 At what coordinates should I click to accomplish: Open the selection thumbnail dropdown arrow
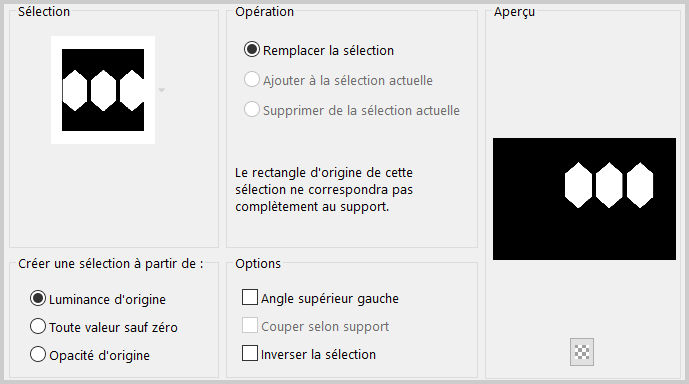(162, 90)
